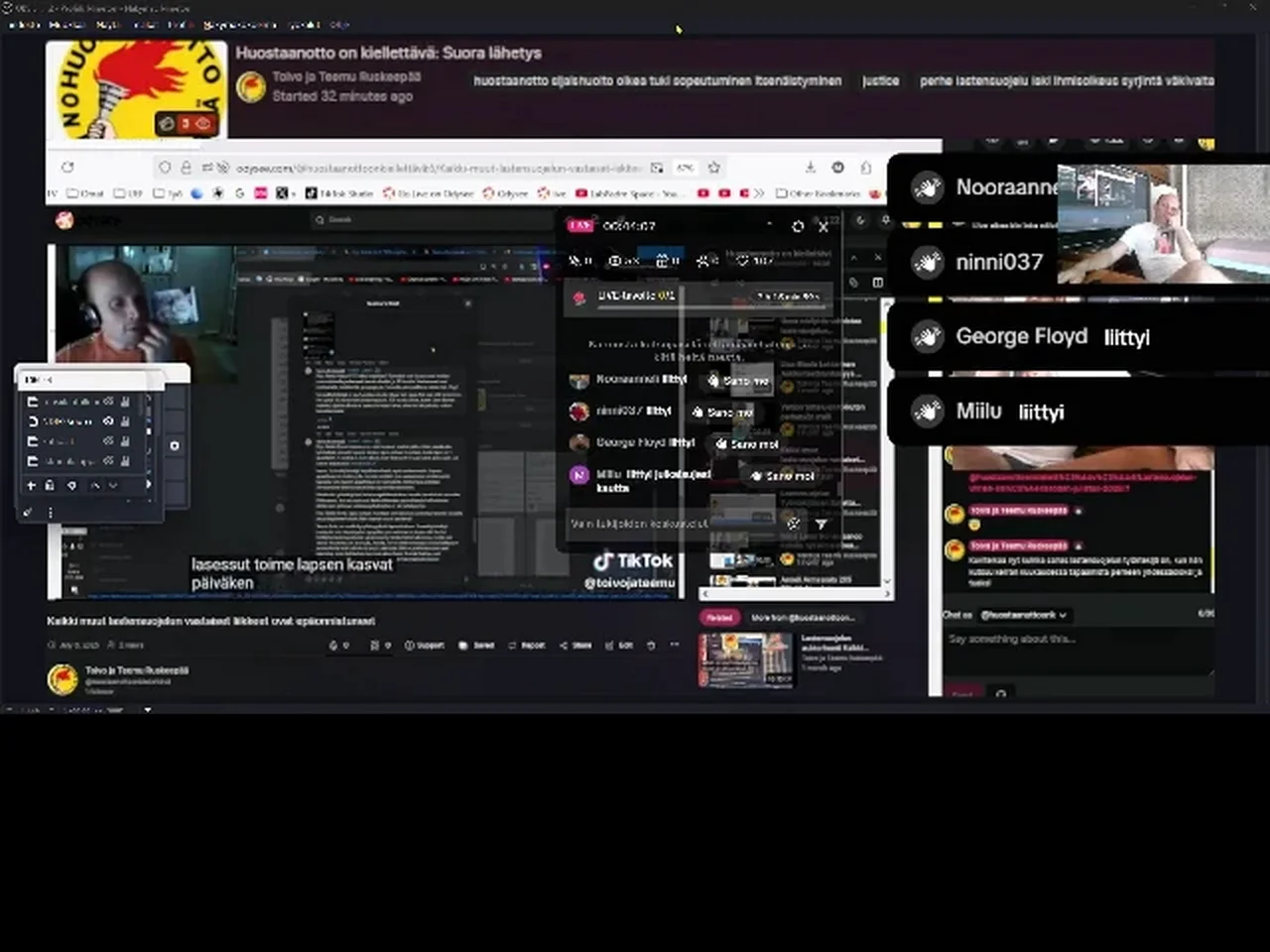
Task: Open the Muokkaa menu in OBS
Action: [67, 25]
